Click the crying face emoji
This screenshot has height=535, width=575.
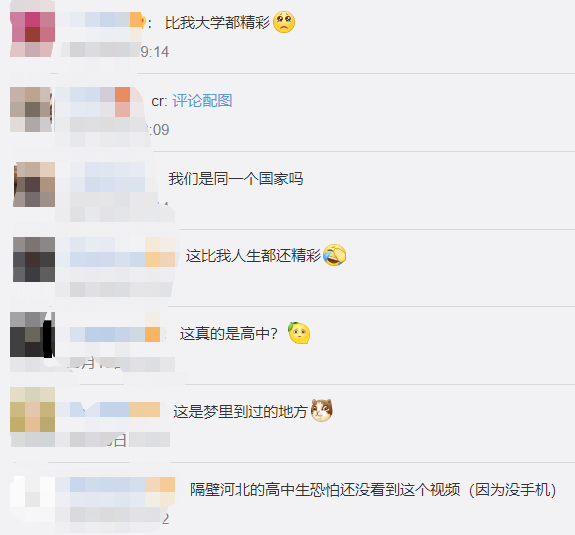point(284,22)
